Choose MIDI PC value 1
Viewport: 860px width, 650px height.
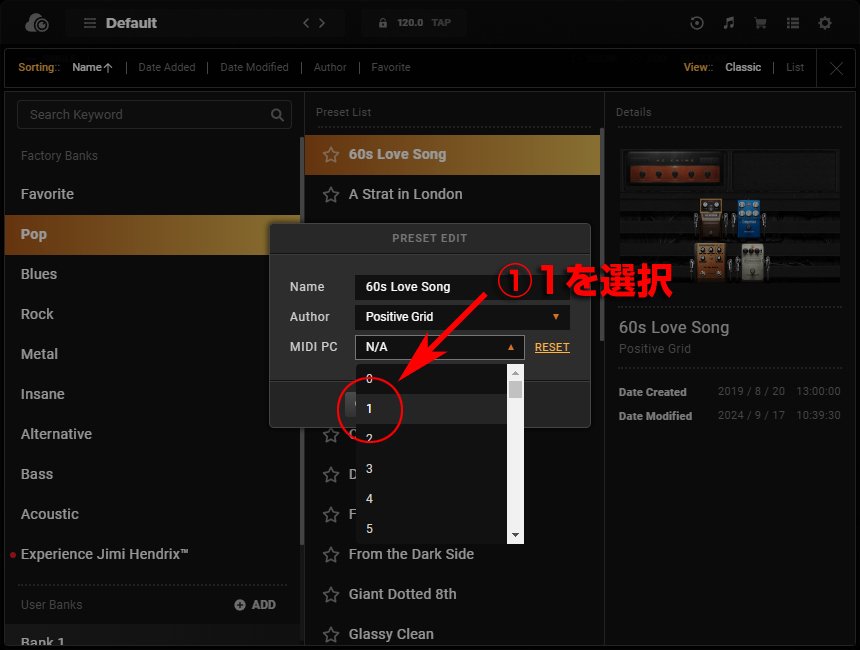click(431, 409)
